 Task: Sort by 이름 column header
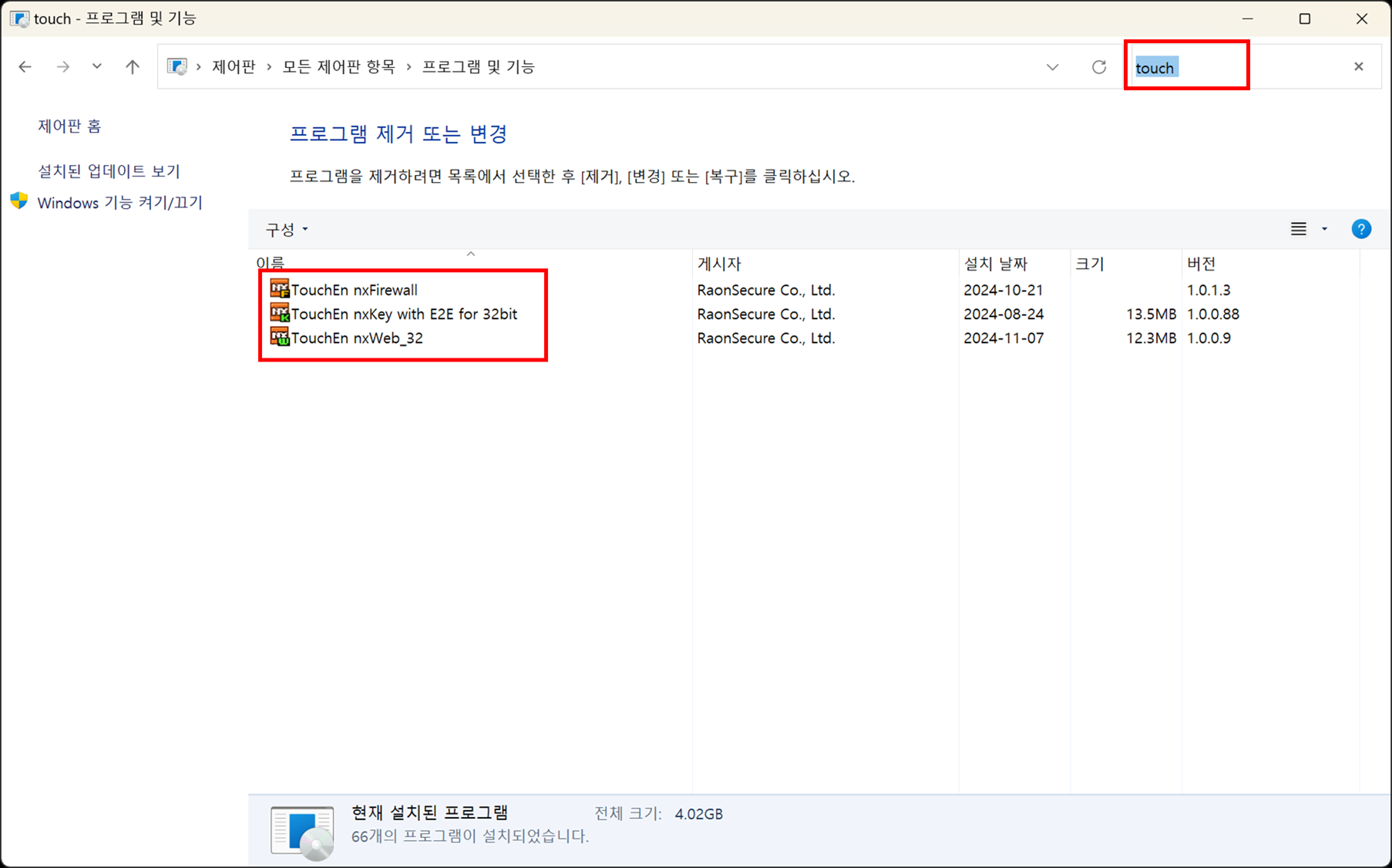point(270,263)
